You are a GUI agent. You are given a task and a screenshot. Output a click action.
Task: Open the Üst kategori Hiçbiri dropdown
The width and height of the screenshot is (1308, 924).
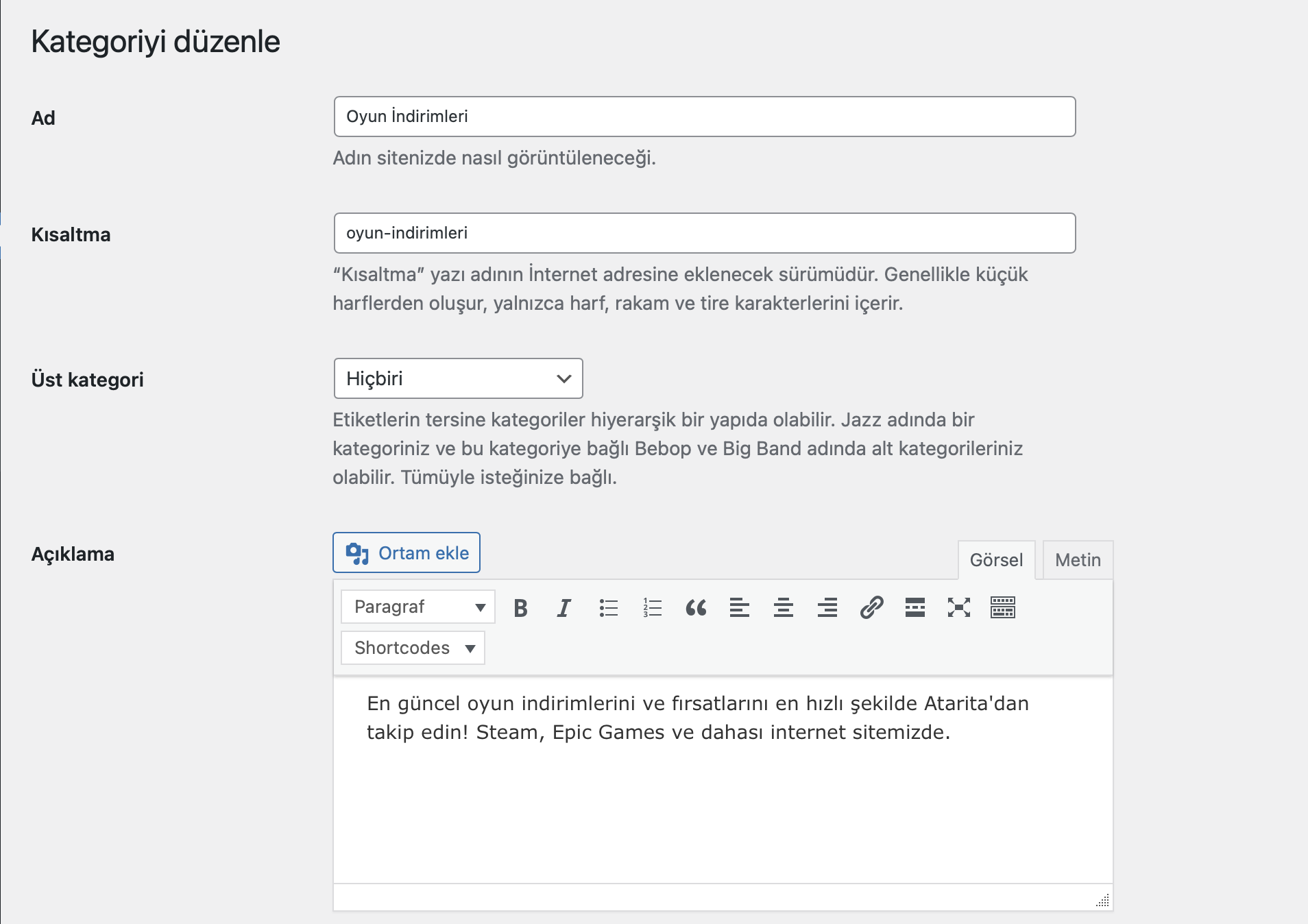458,378
